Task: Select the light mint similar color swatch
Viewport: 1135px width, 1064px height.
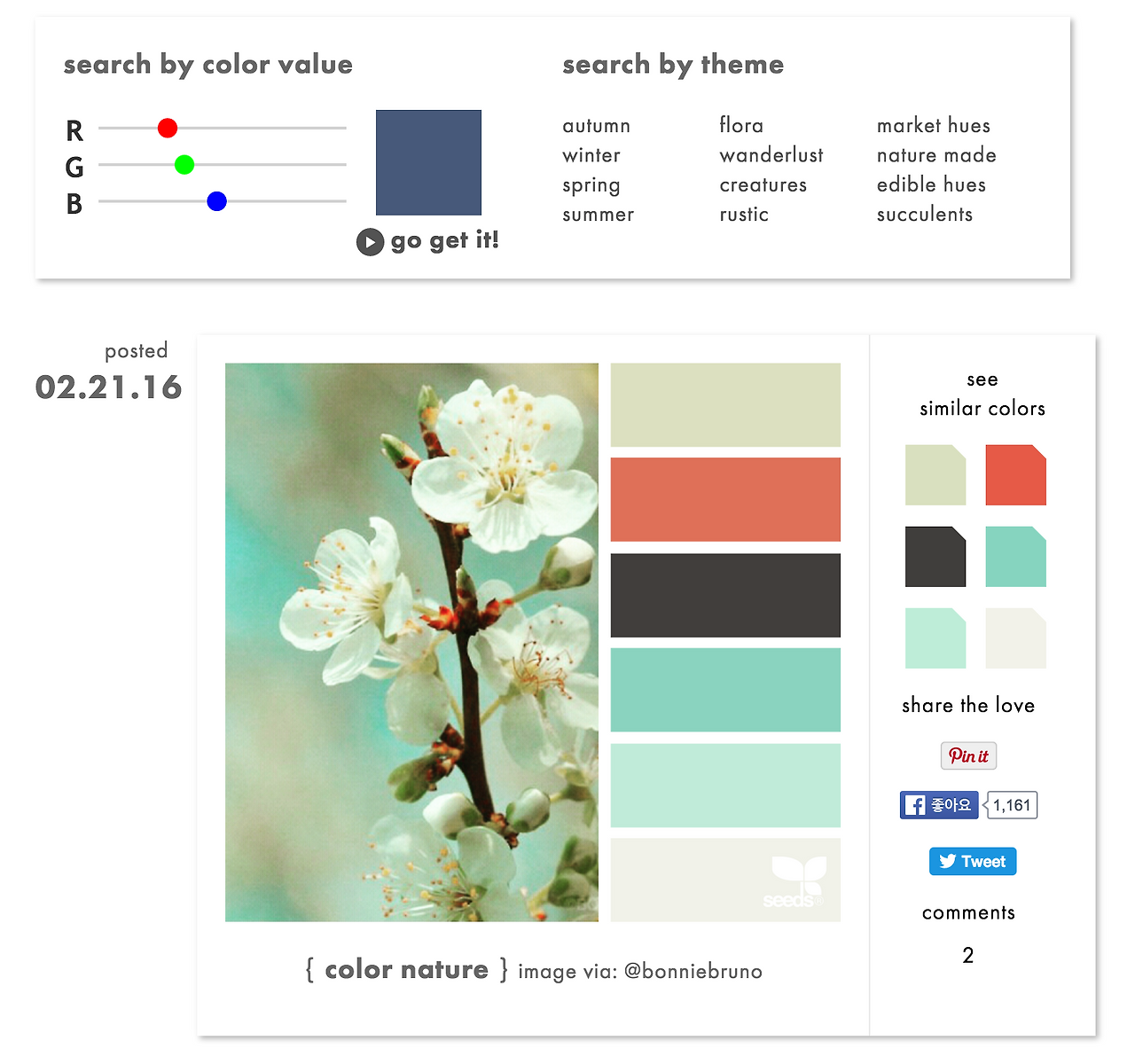Action: click(935, 638)
